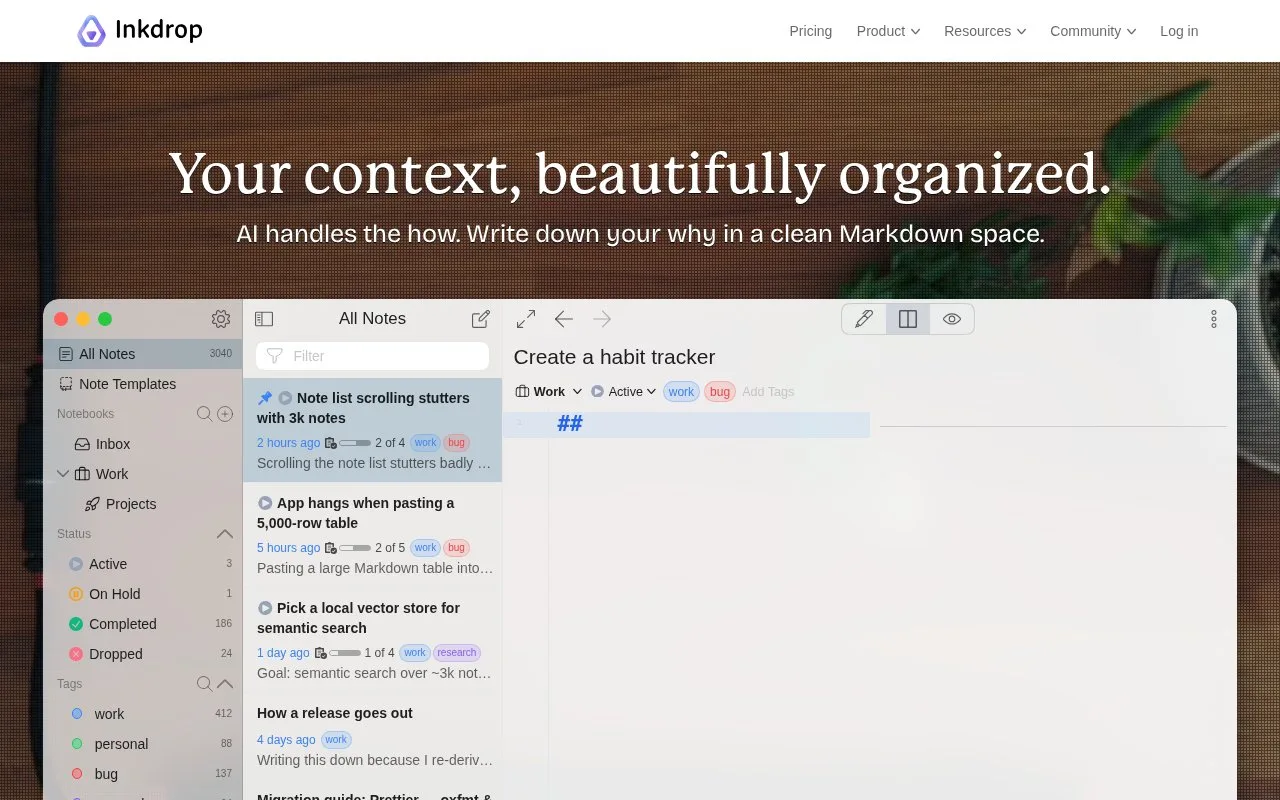Search tags with the magnifier icon

point(204,684)
